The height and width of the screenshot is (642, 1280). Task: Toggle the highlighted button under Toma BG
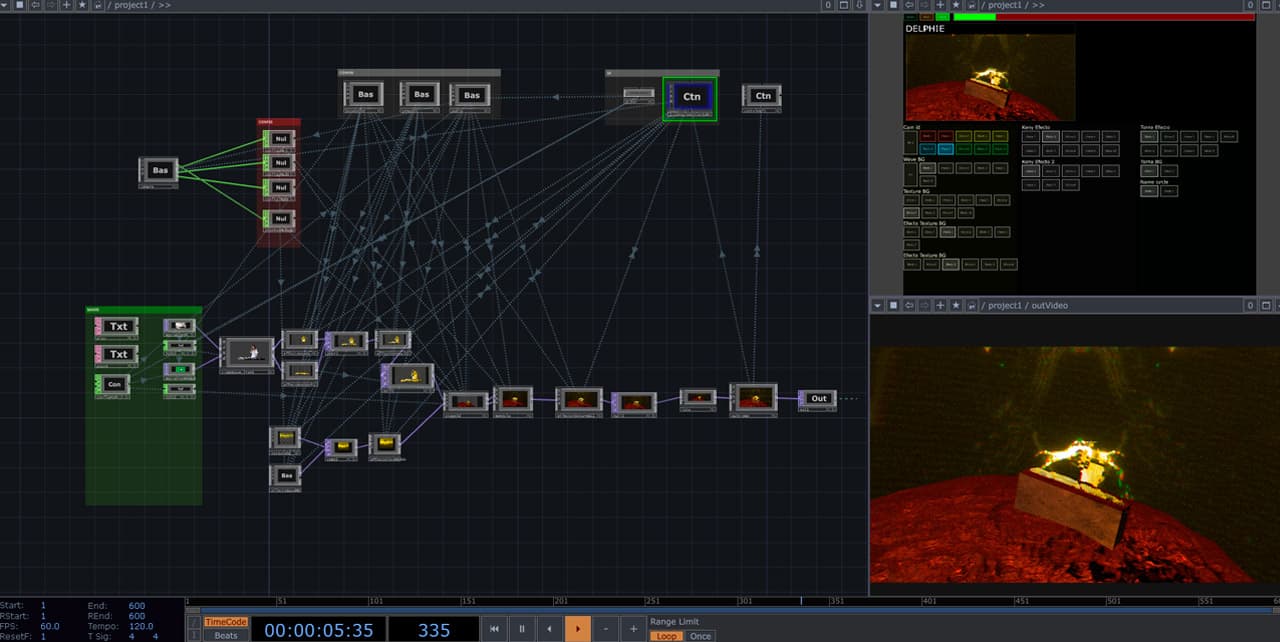[x=1150, y=171]
